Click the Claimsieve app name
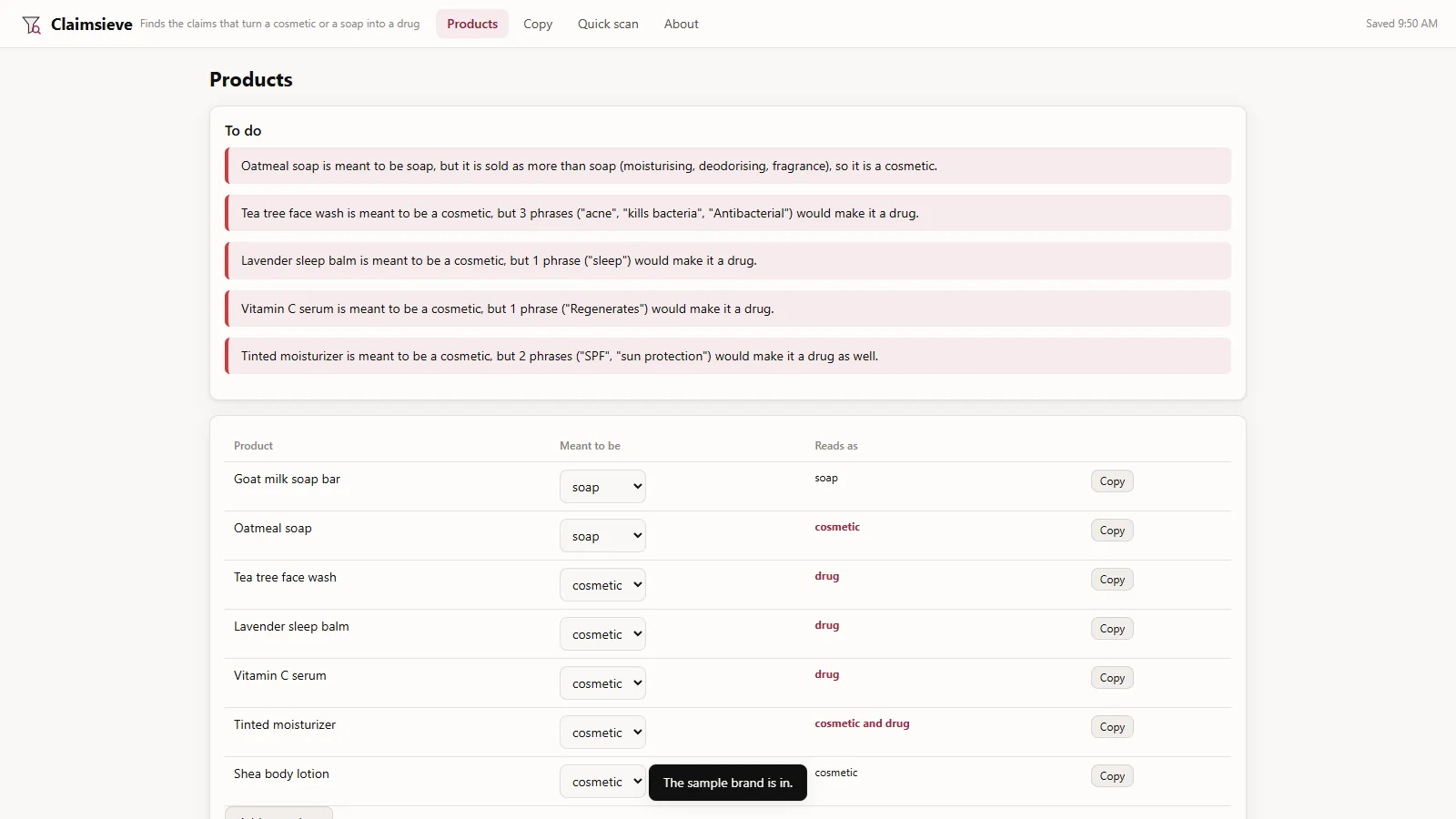The image size is (1456, 819). pyautogui.click(x=92, y=25)
